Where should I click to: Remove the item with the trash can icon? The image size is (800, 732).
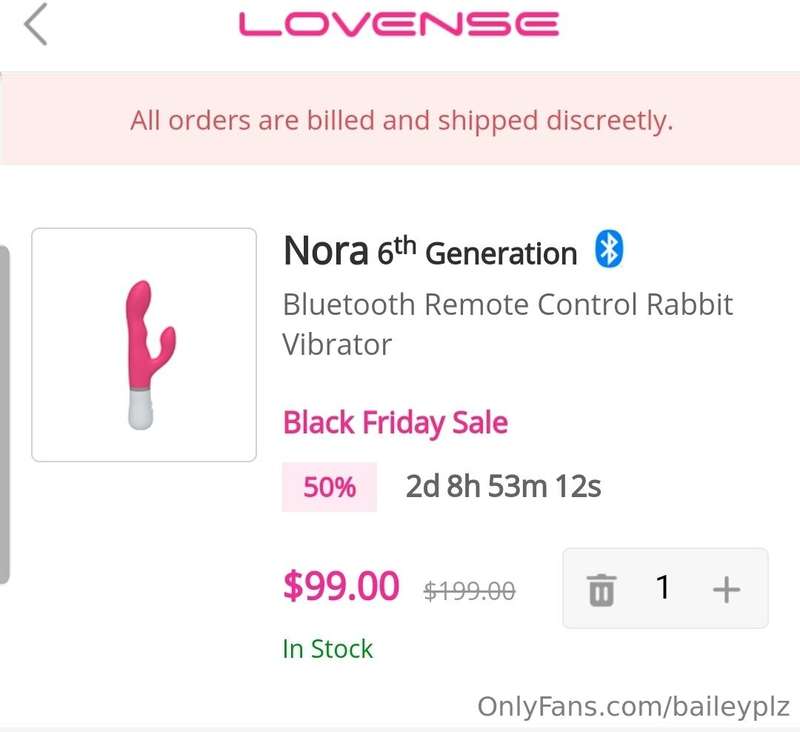[x=602, y=590]
